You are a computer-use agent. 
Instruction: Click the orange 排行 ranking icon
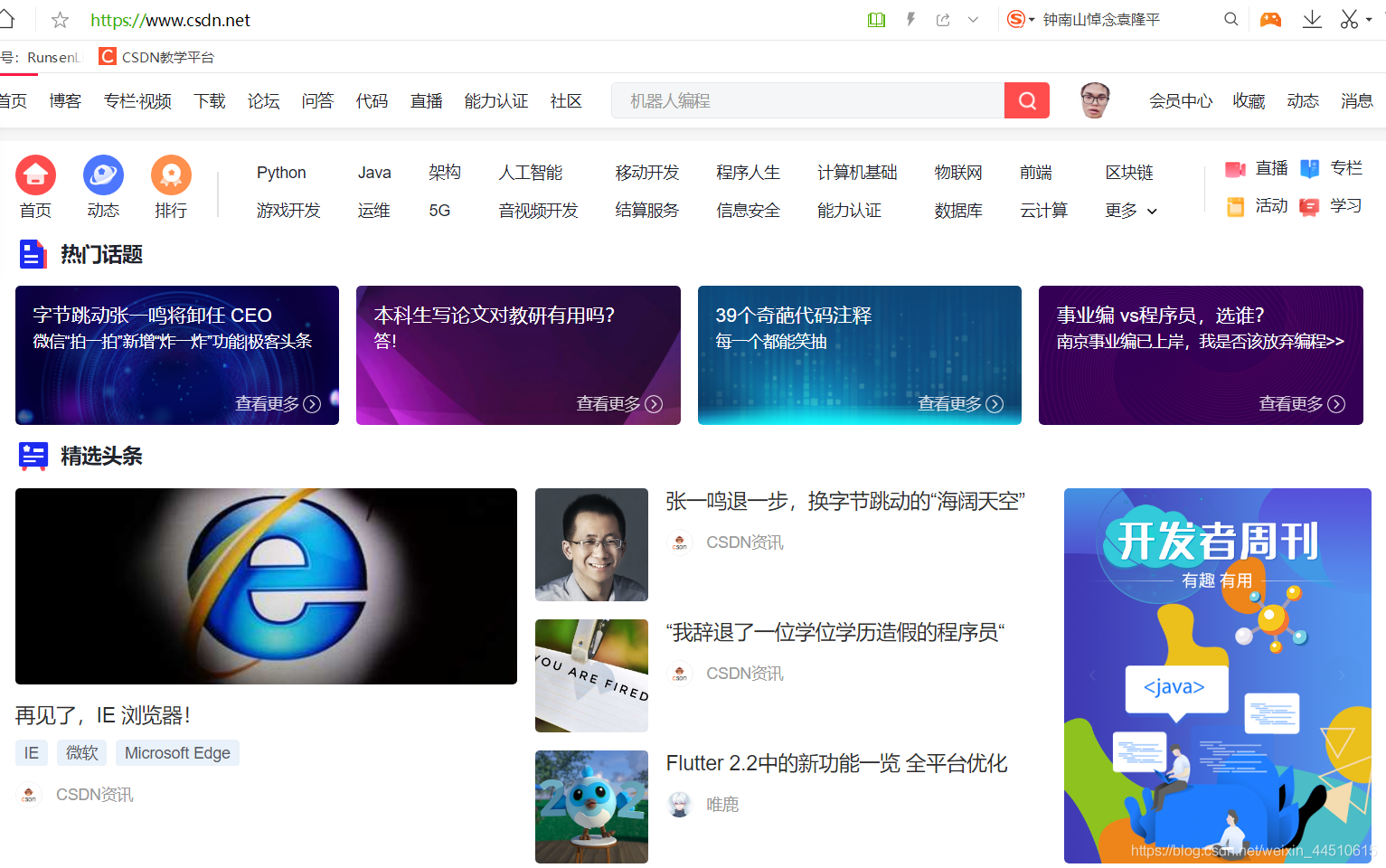pos(171,175)
